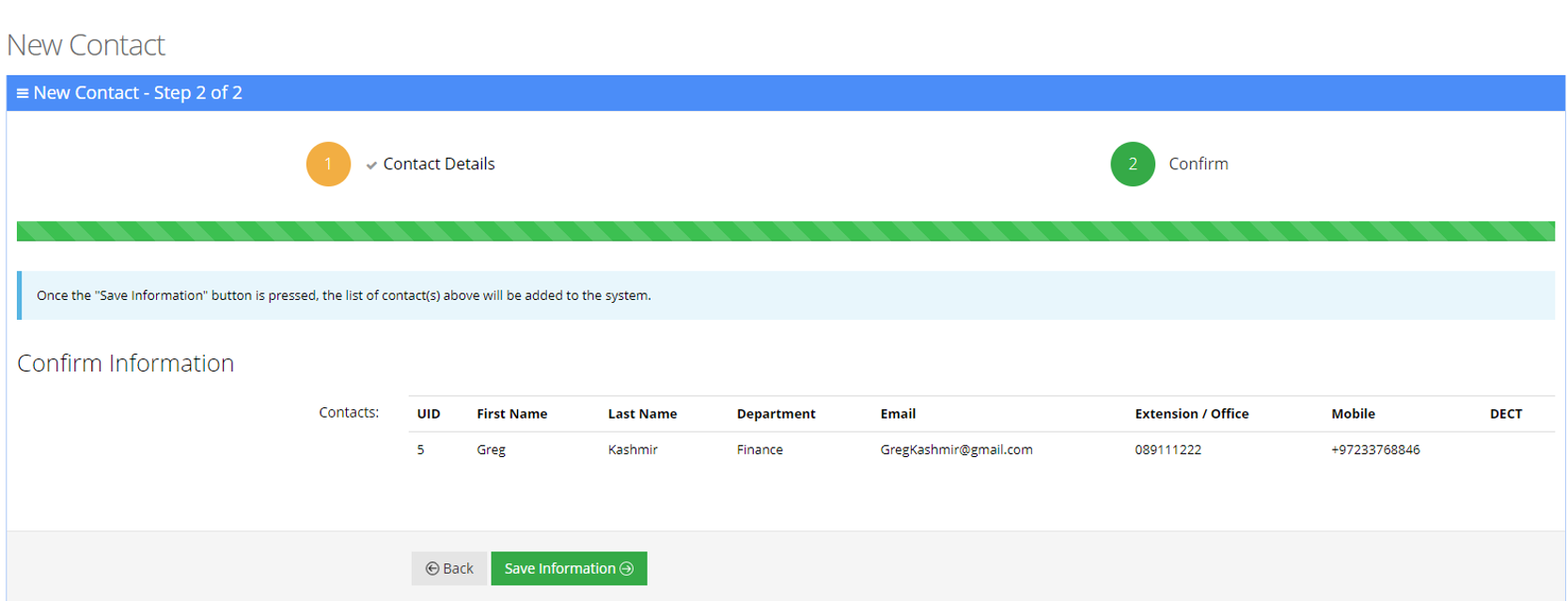Click the email GregKashmir@gmail.com
1568x601 pixels.
tap(956, 450)
